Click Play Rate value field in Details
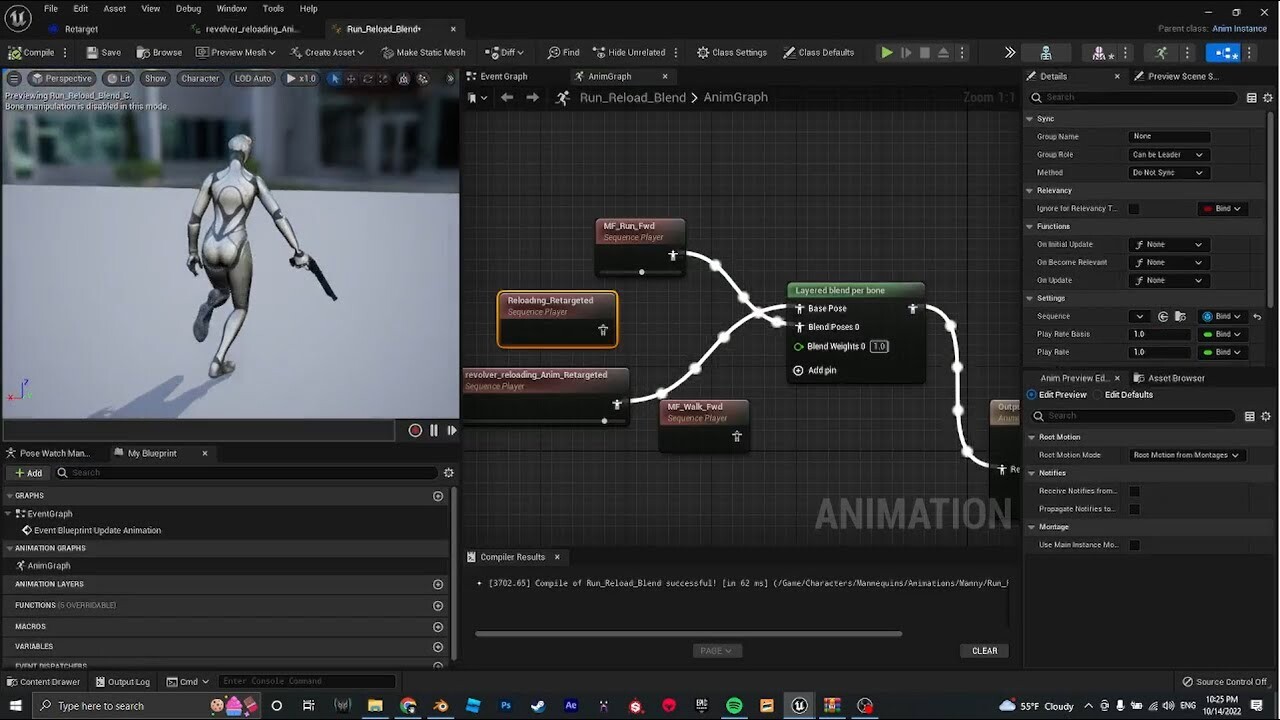This screenshot has height=720, width=1280. pos(1159,352)
